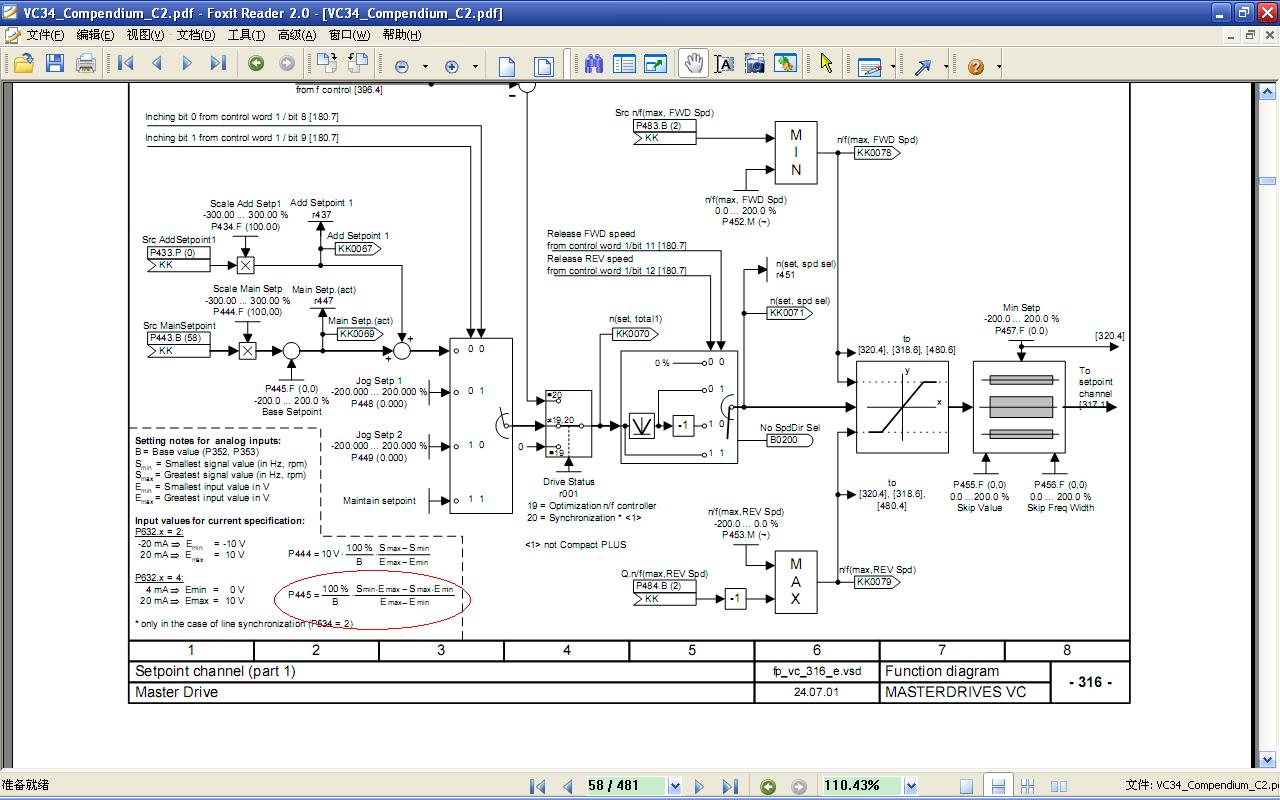The image size is (1280, 800).
Task: Switch to continuous page layout in status bar
Action: click(996, 786)
